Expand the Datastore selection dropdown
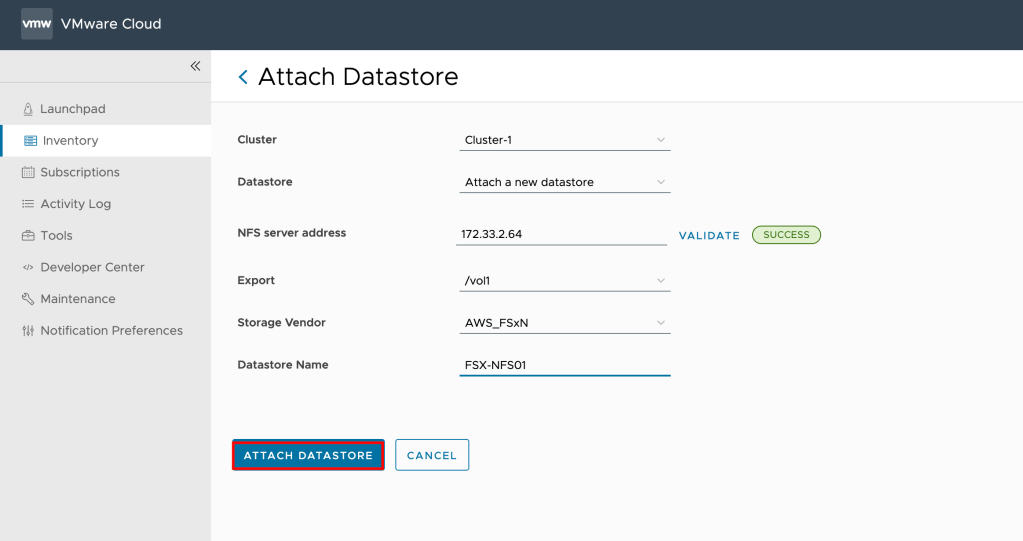This screenshot has width=1023, height=541. point(564,182)
